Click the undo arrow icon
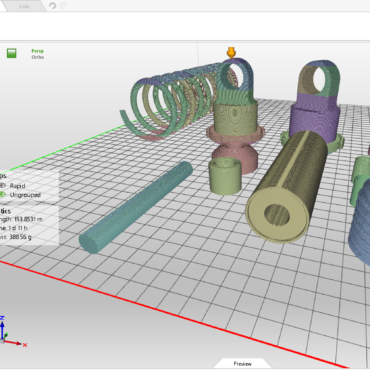Image resolution: width=370 pixels, height=370 pixels. [x=52, y=6]
